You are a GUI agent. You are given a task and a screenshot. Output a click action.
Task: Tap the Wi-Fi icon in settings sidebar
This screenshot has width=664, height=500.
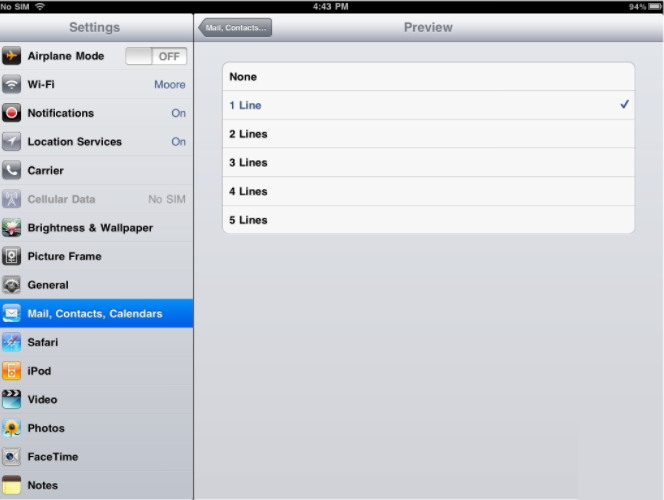point(12,85)
